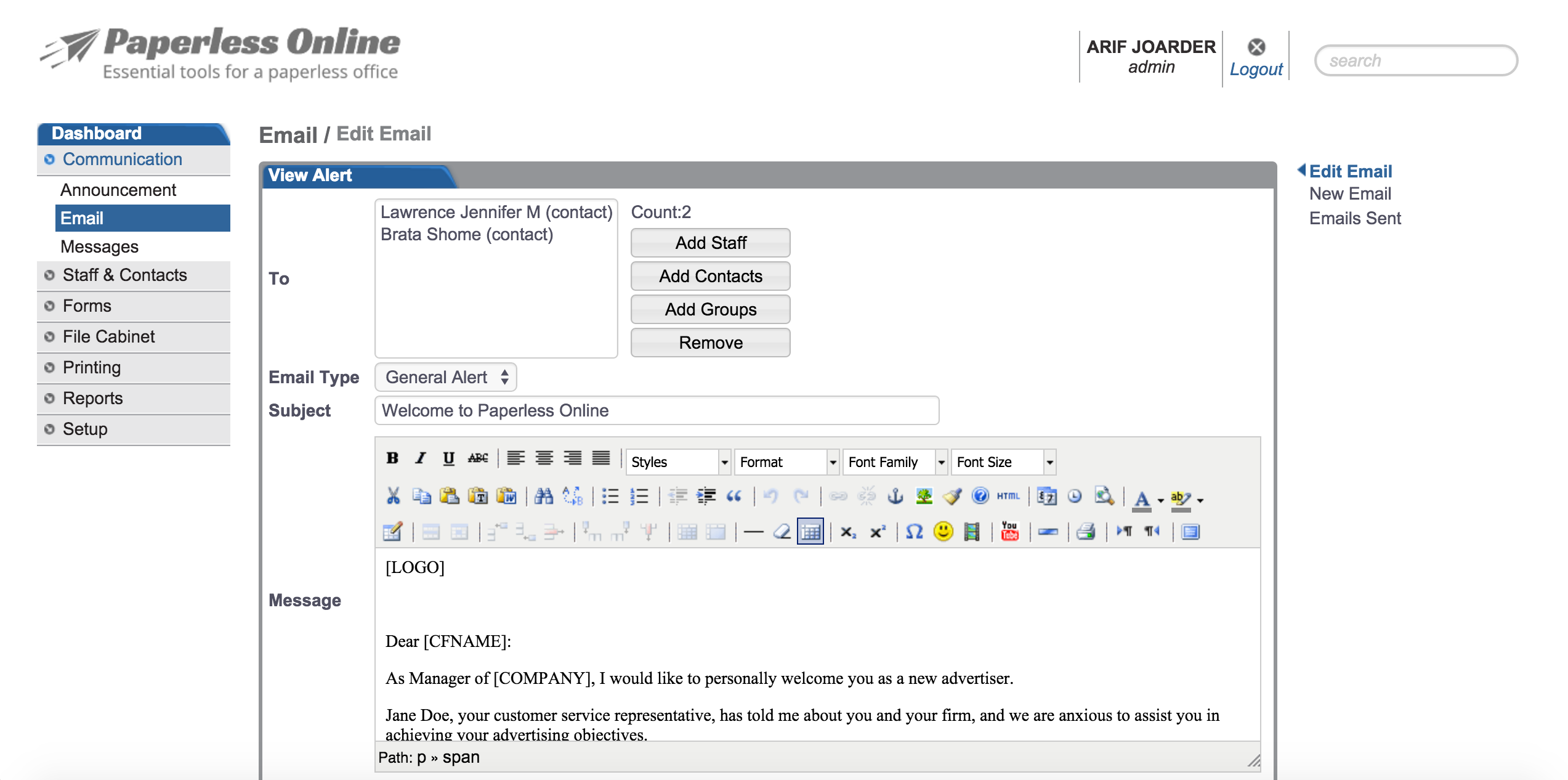Open the Email Type General Alert dropdown
This screenshot has width=1568, height=780.
(445, 377)
